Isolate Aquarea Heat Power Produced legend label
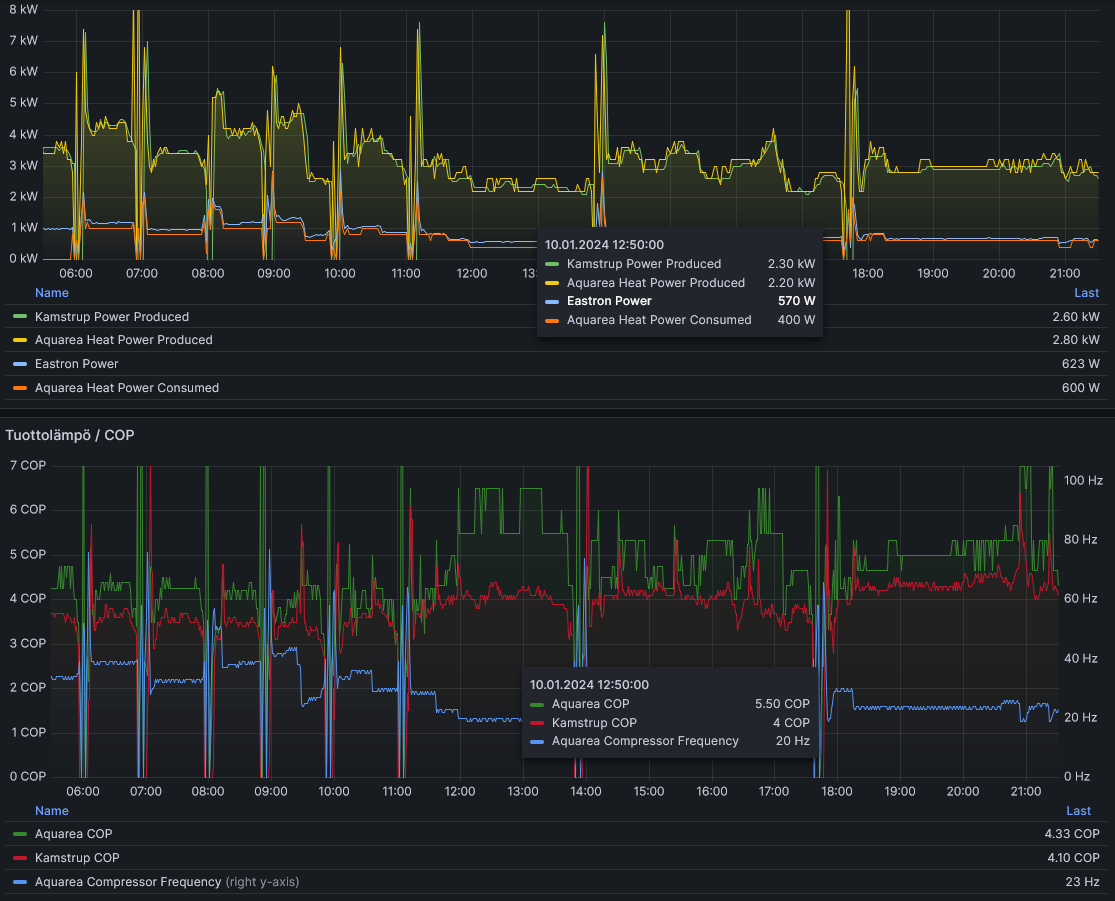The height and width of the screenshot is (901, 1115). pyautogui.click(x=123, y=340)
